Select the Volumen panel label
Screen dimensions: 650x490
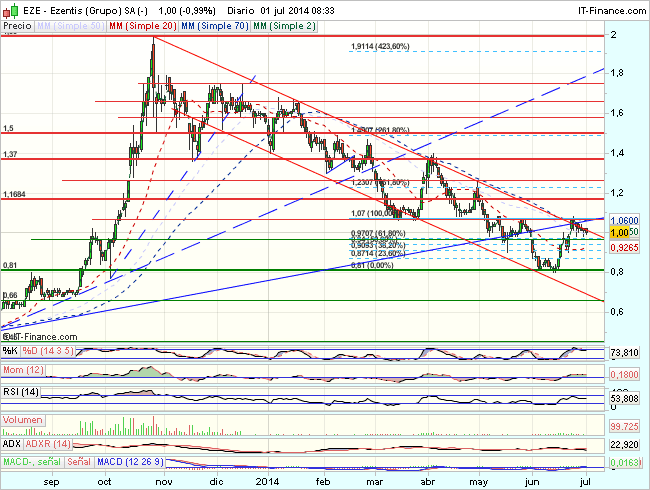[x=24, y=419]
